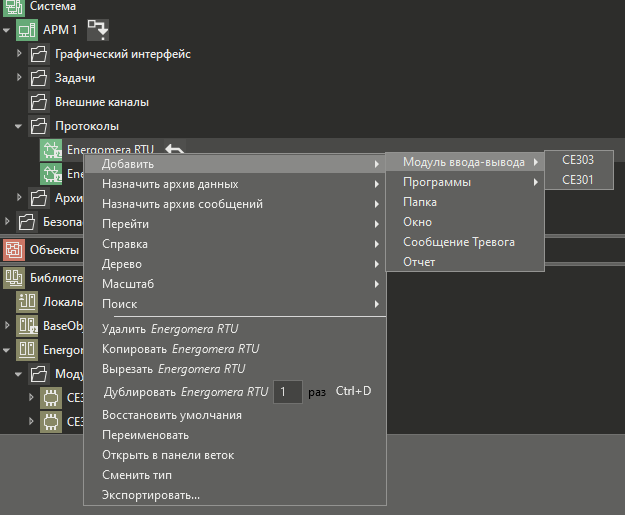Click Сообщение Тревога in the Добавить submenu
This screenshot has width=625, height=515.
coord(459,242)
